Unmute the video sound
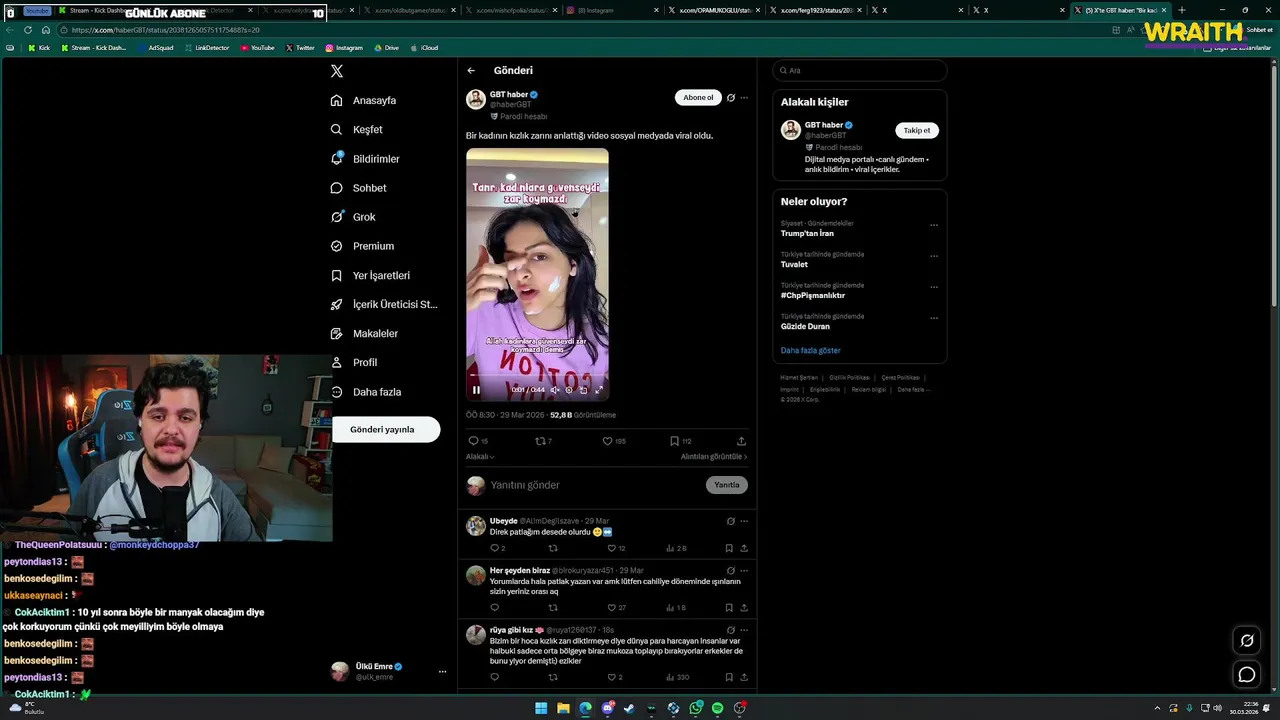 pos(555,390)
